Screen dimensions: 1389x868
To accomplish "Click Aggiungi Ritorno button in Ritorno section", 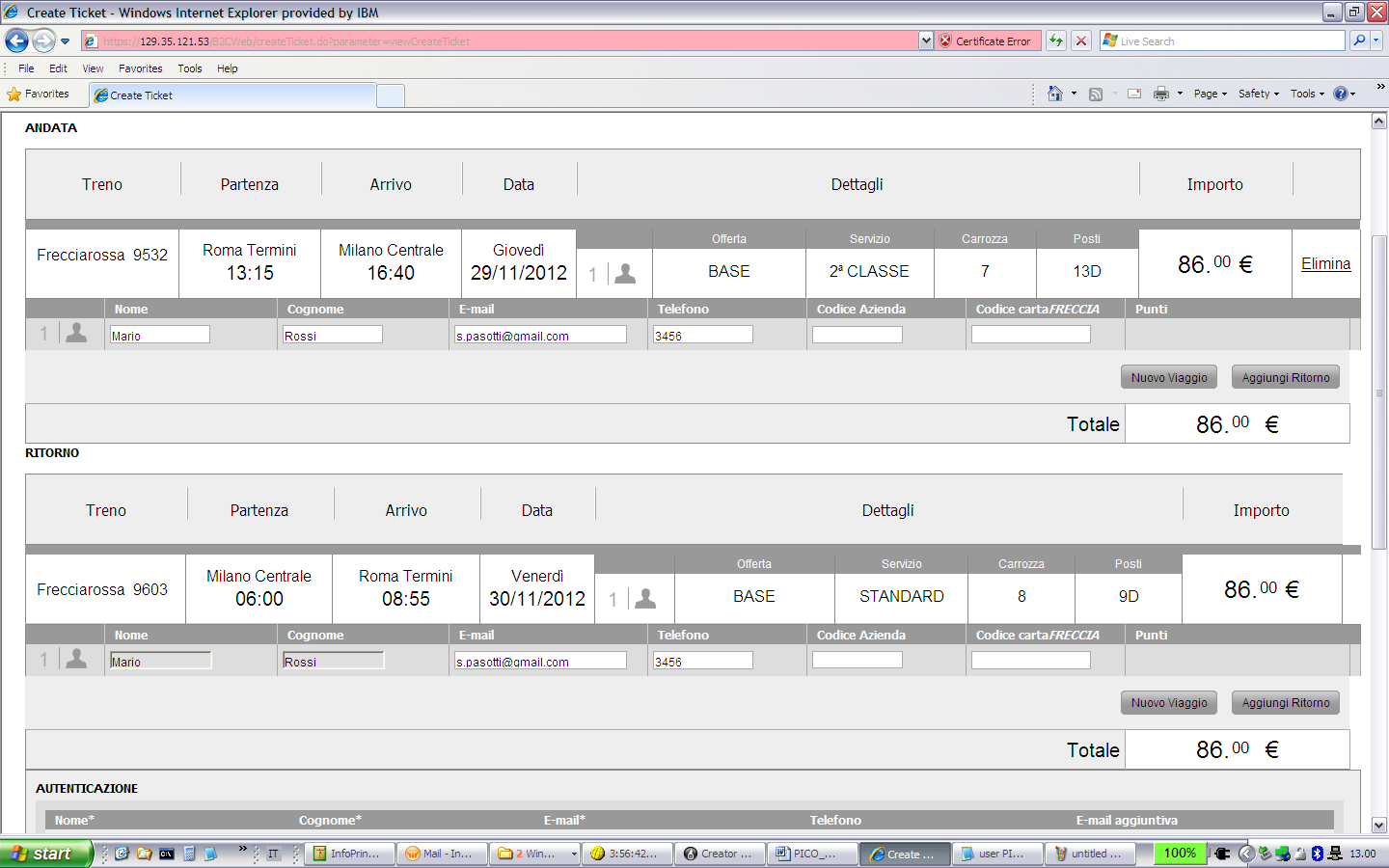I will pos(1286,702).
